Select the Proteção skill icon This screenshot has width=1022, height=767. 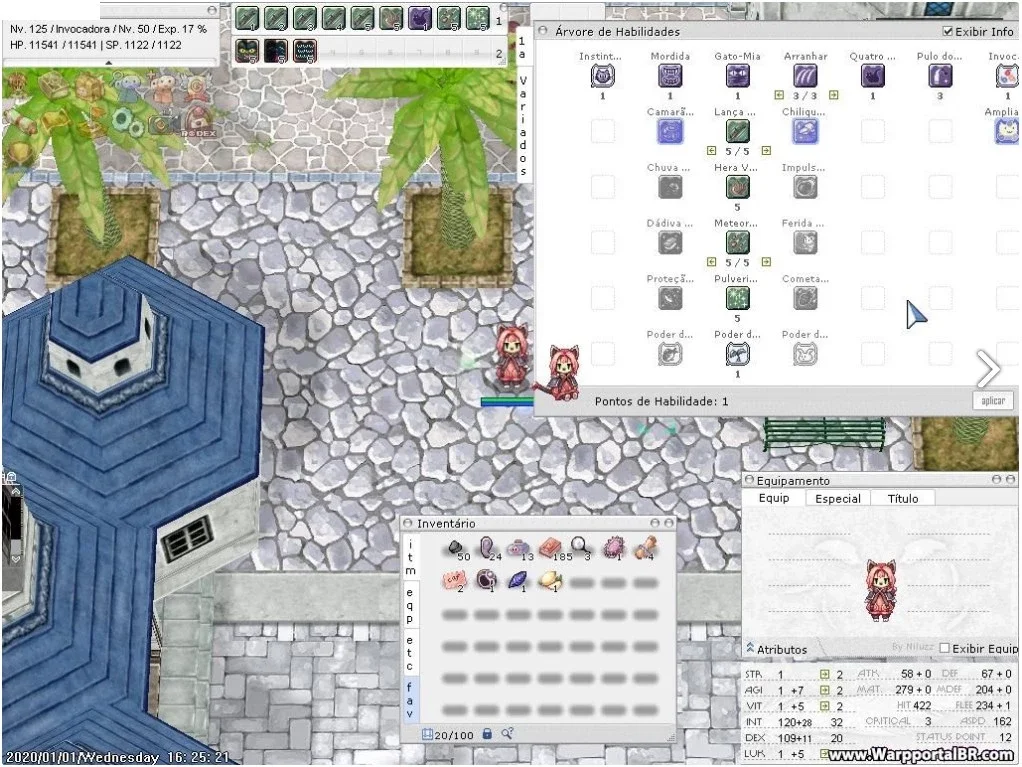point(669,298)
